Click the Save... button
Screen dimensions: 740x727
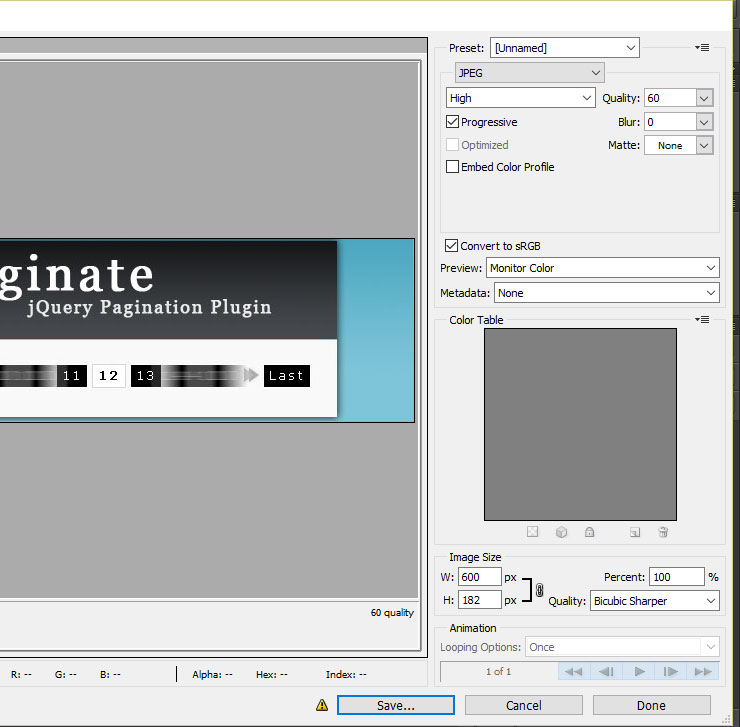tap(396, 705)
